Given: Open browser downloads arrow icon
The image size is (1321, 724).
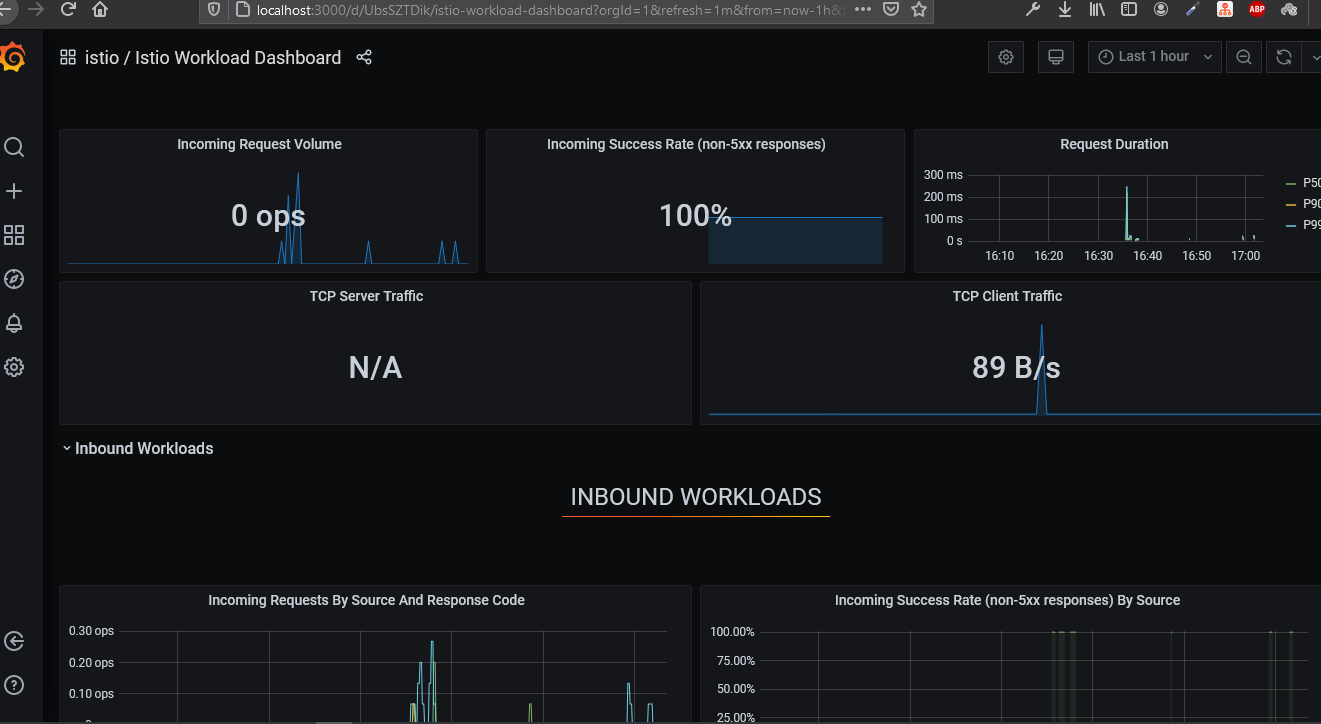Looking at the screenshot, I should pyautogui.click(x=1065, y=10).
